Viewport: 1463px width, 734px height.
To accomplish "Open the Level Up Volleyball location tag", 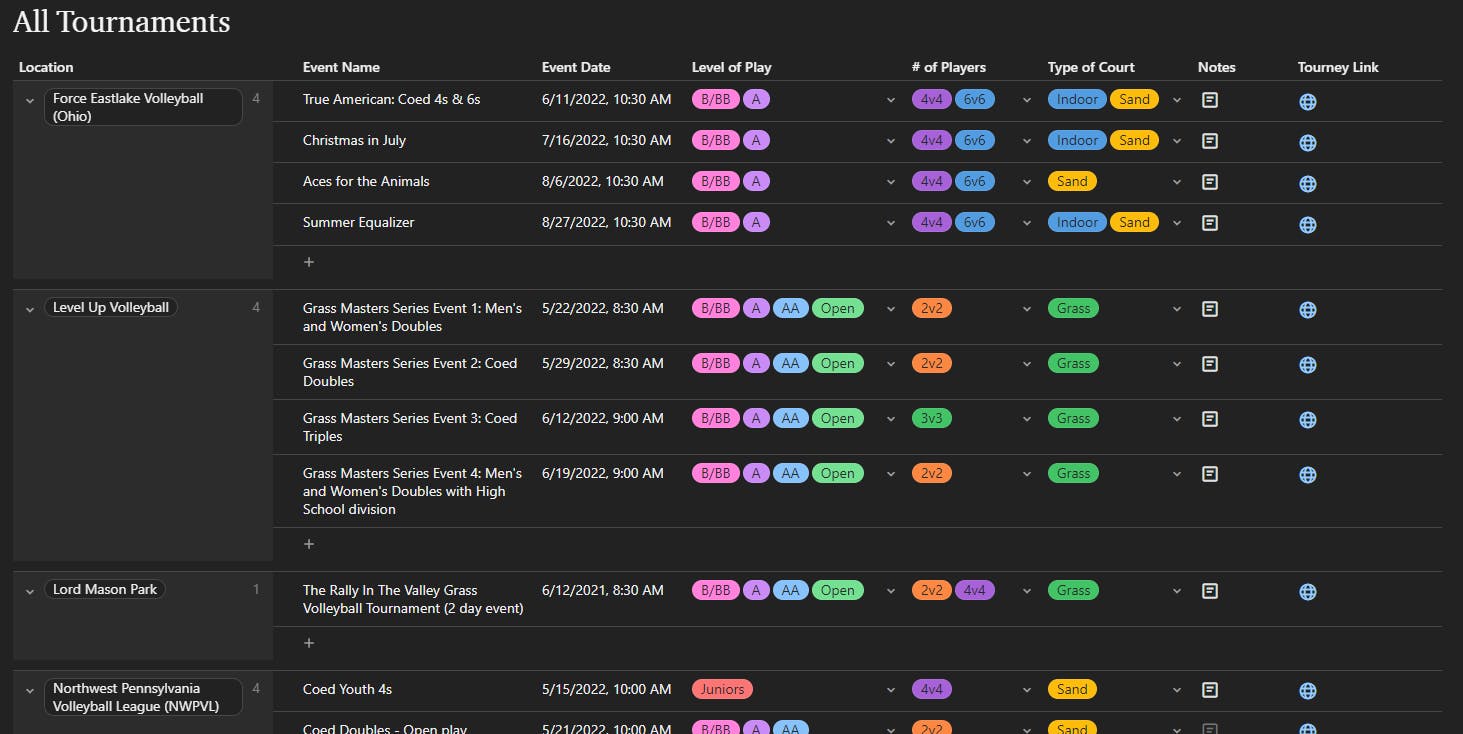I will tap(111, 308).
